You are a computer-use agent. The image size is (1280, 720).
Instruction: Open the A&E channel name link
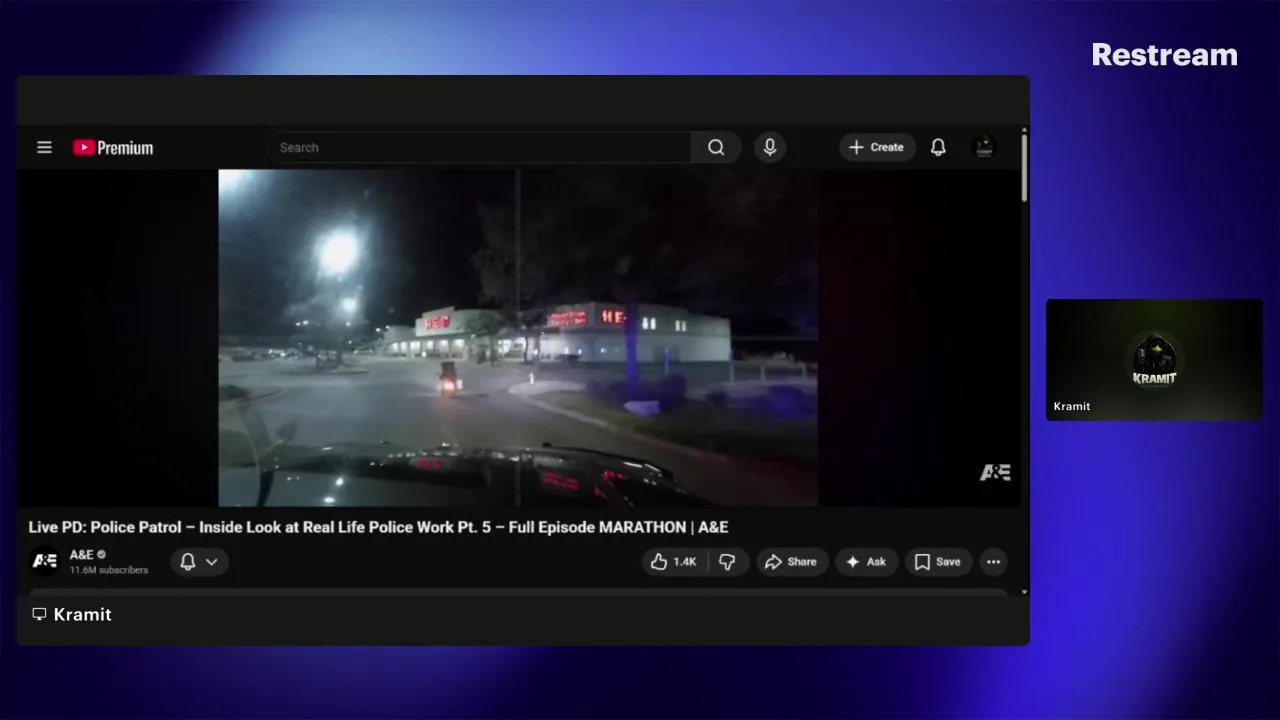click(81, 554)
